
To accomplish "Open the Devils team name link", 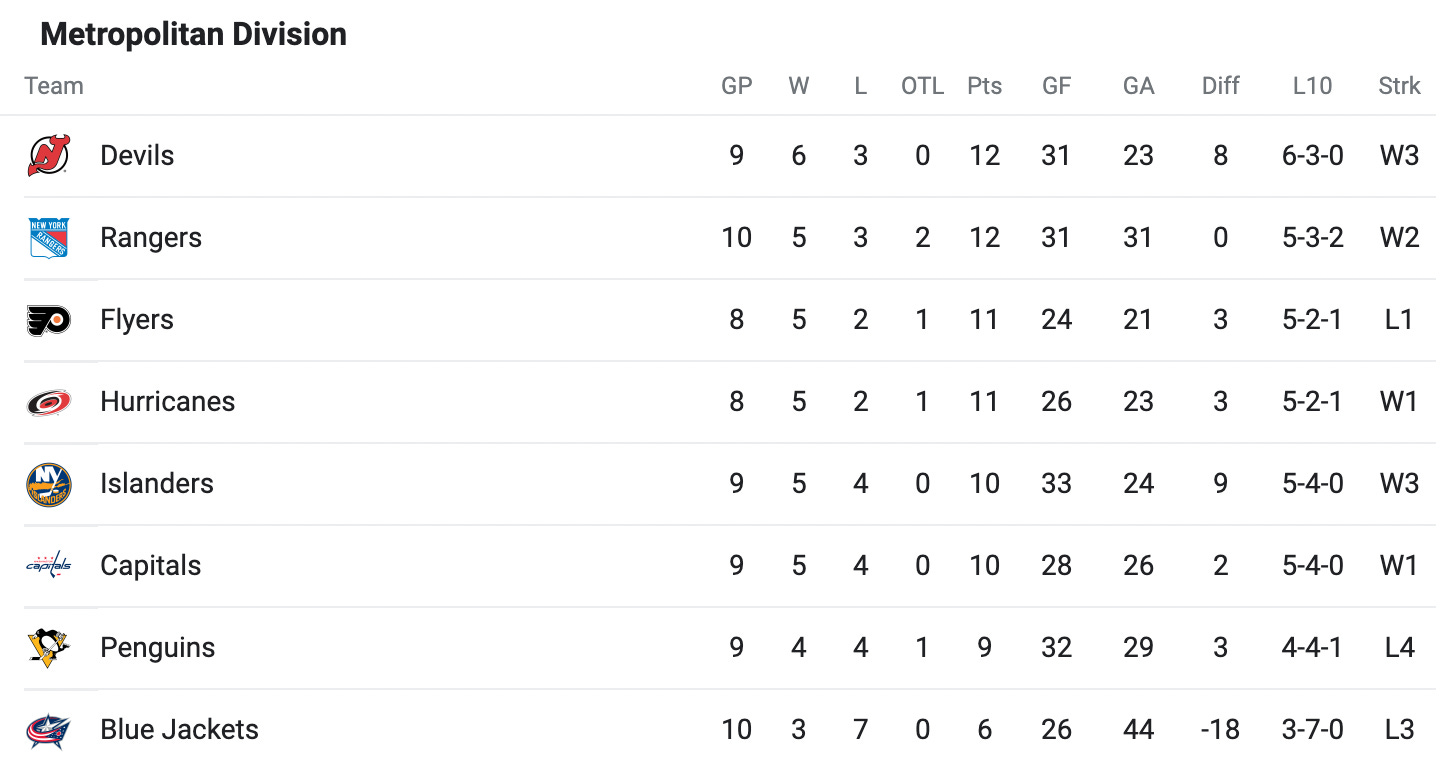I will [x=137, y=156].
